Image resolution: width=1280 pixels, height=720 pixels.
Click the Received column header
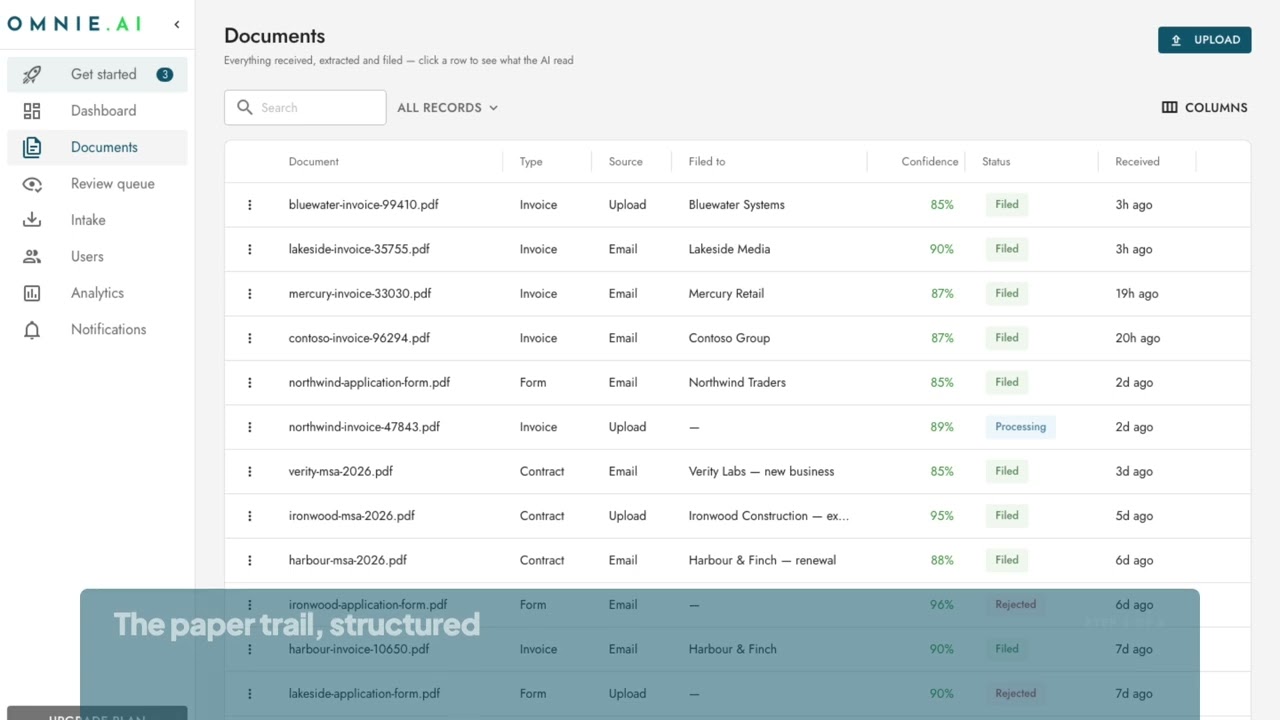(1137, 162)
